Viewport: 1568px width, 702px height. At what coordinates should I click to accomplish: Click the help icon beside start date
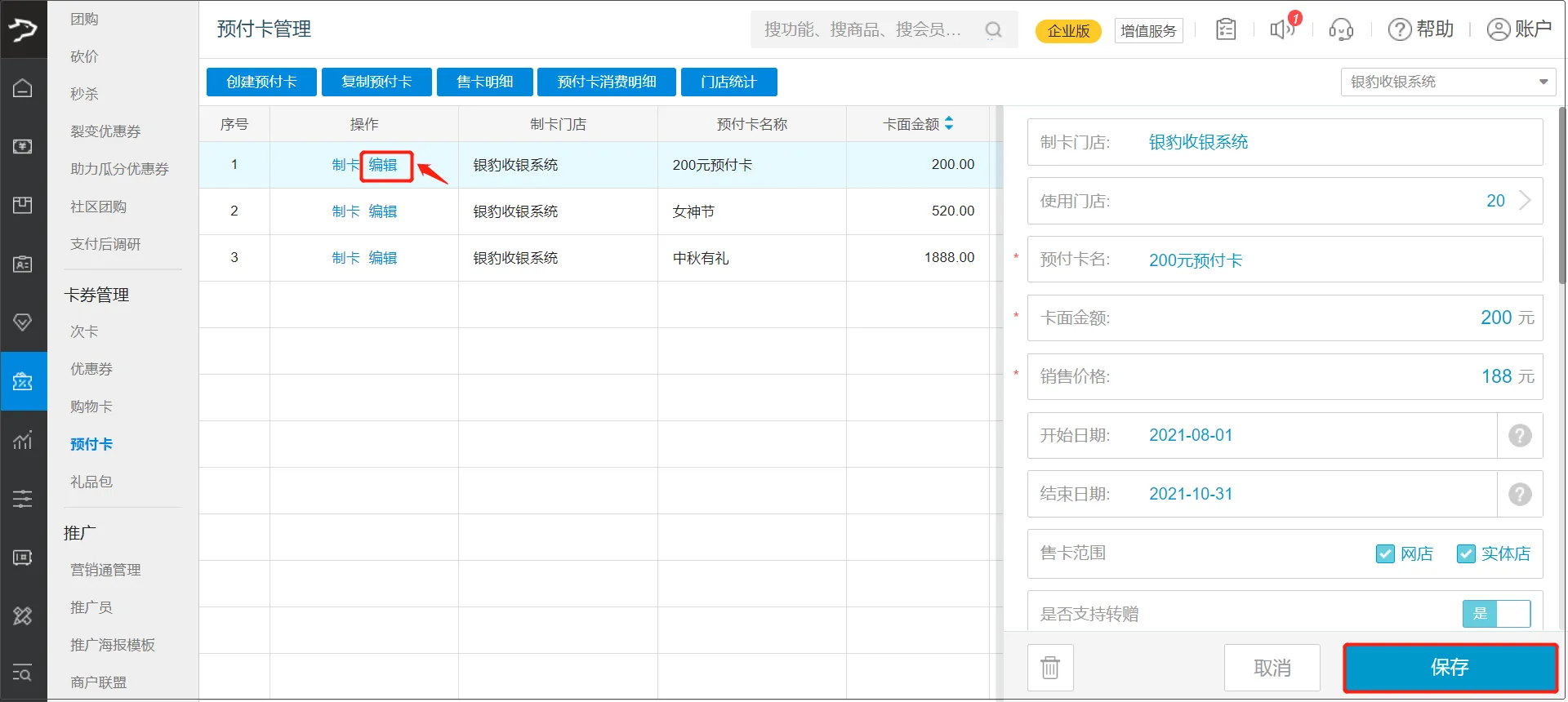click(x=1519, y=436)
